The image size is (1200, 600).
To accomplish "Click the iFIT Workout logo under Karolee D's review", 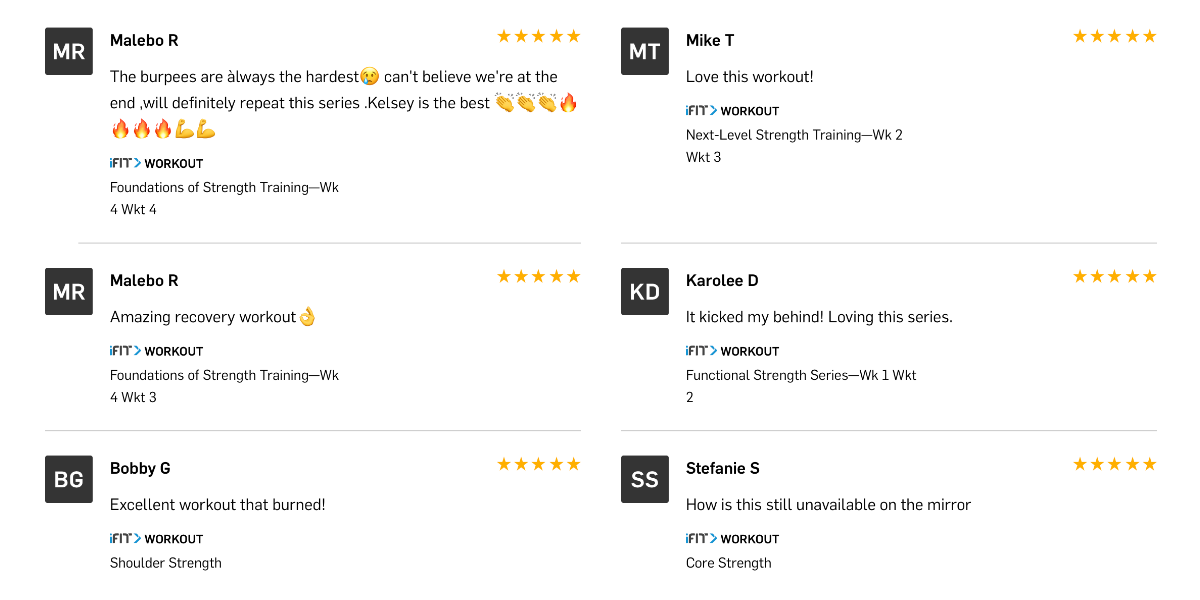I will click(x=732, y=351).
